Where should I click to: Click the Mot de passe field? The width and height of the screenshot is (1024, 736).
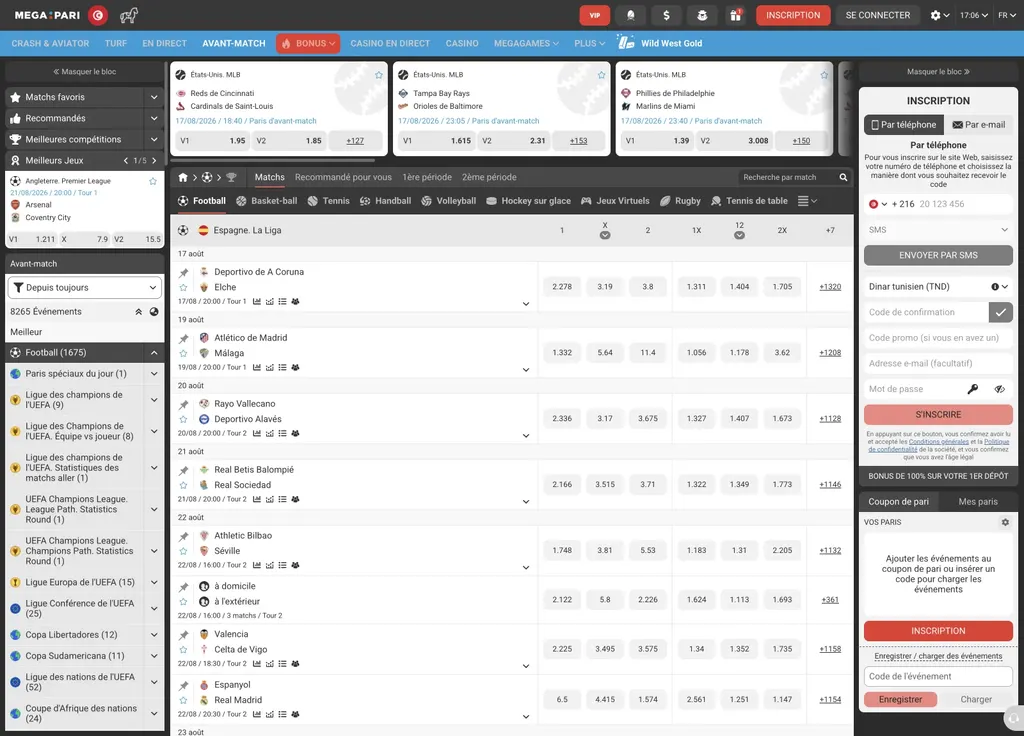[914, 389]
